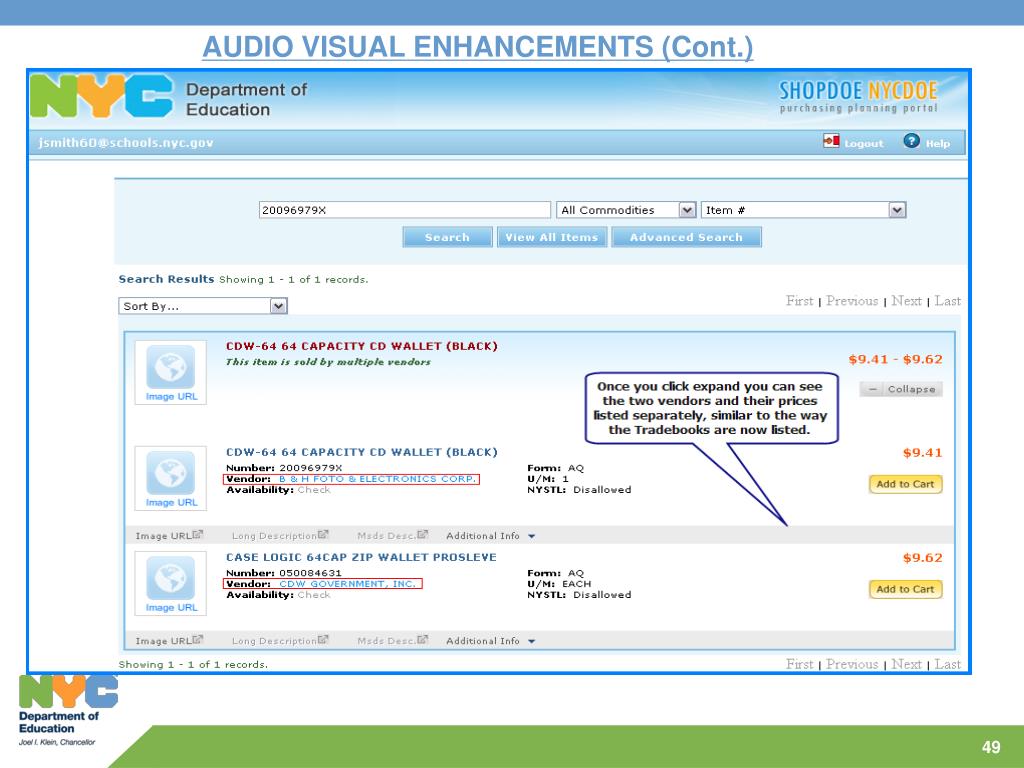Select Previous in the bottom pagination

click(x=852, y=664)
